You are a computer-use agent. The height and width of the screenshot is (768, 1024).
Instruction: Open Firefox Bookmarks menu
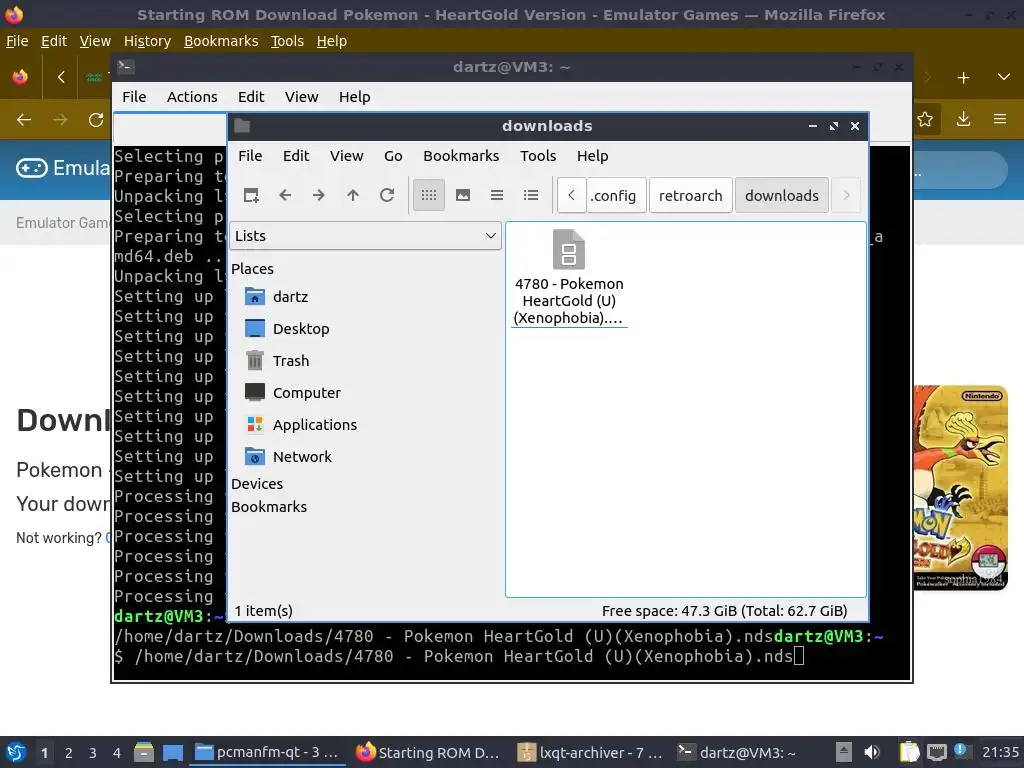pyautogui.click(x=221, y=41)
